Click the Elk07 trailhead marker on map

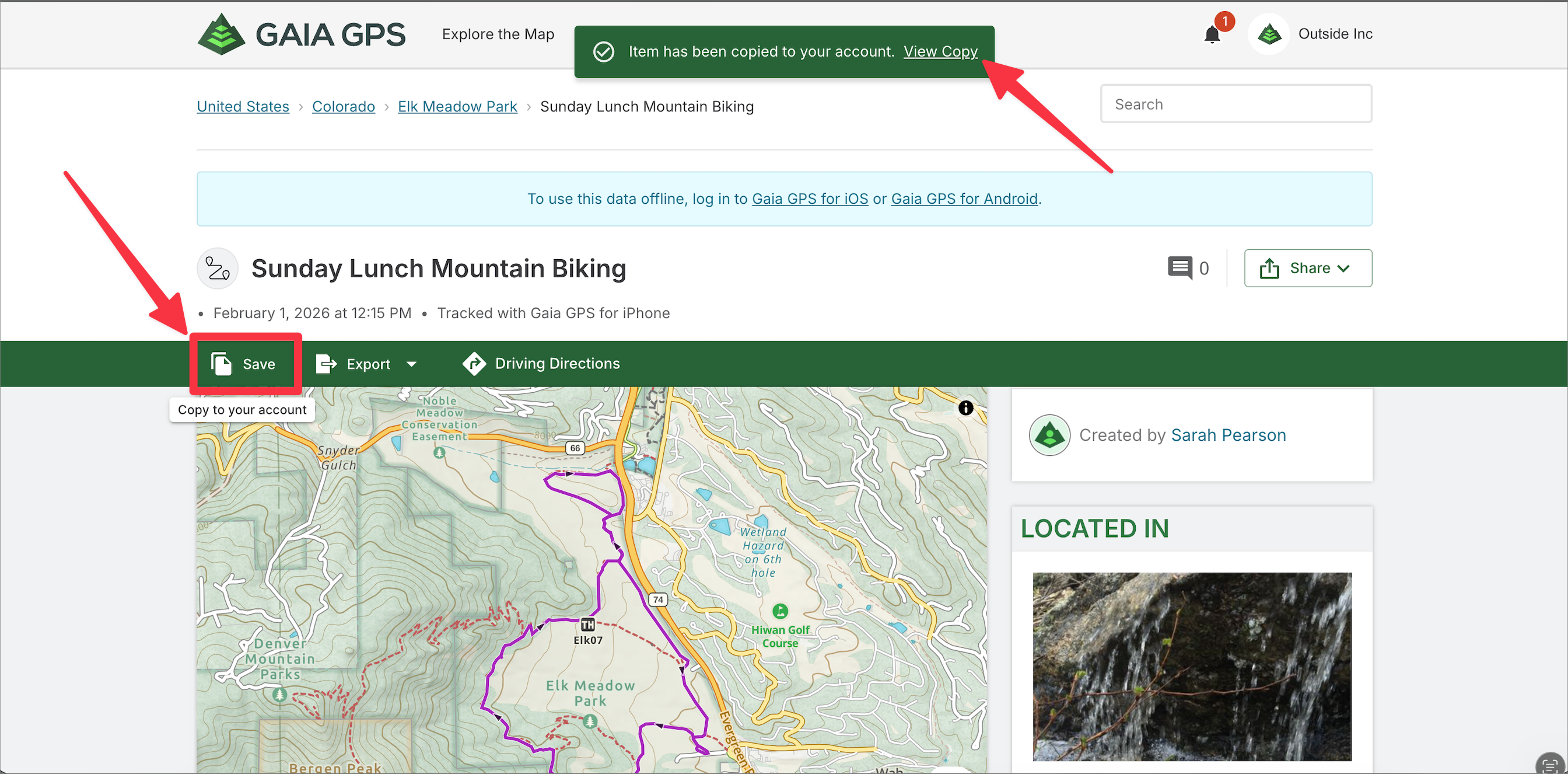(x=587, y=624)
